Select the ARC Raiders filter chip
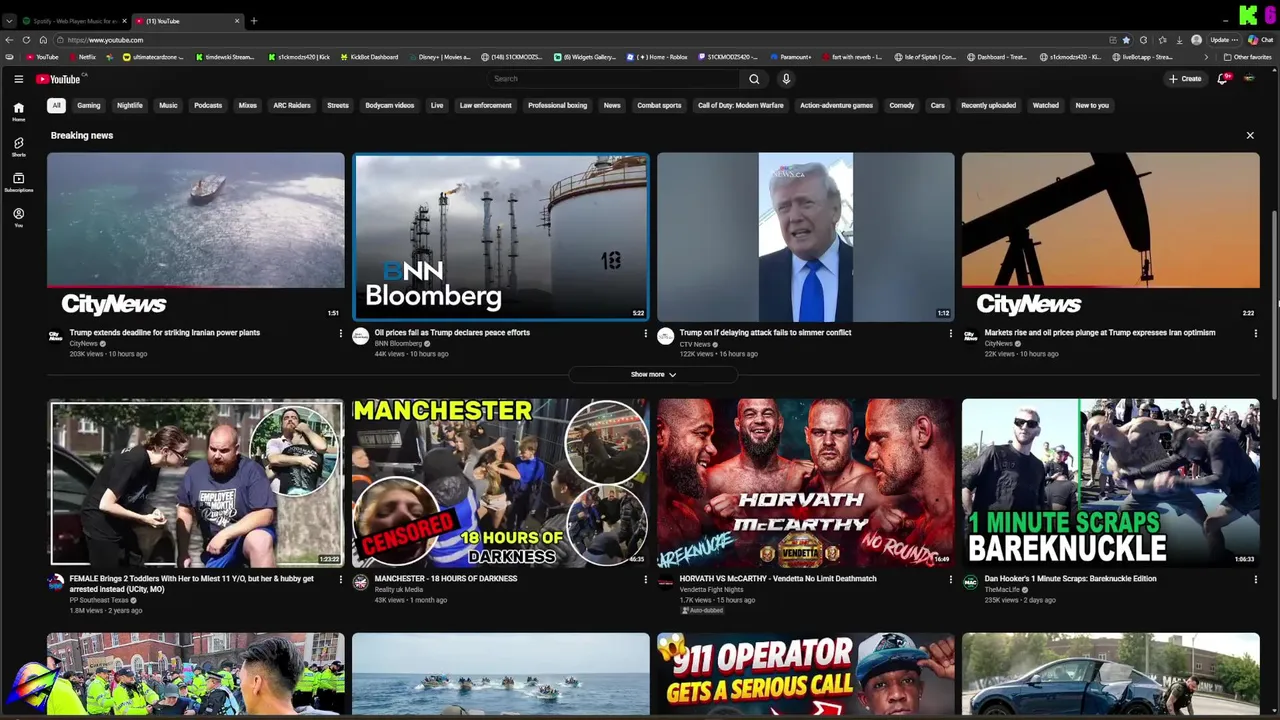 [292, 105]
